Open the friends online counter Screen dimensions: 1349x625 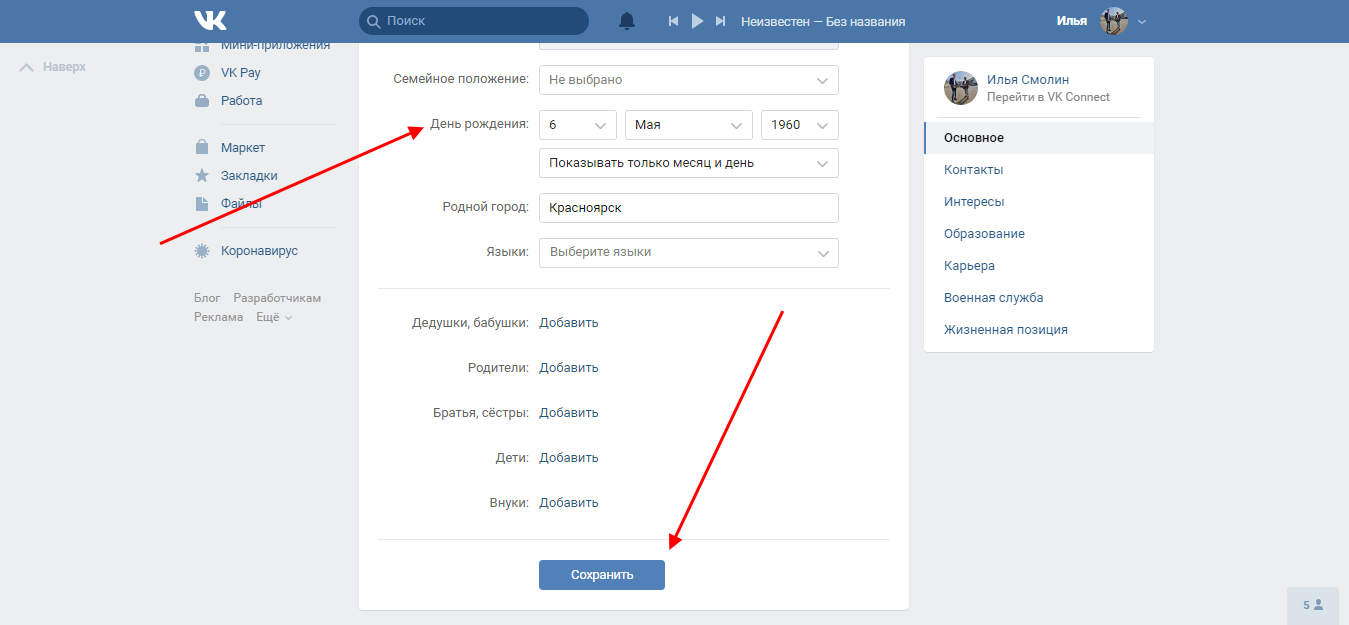(x=1313, y=605)
